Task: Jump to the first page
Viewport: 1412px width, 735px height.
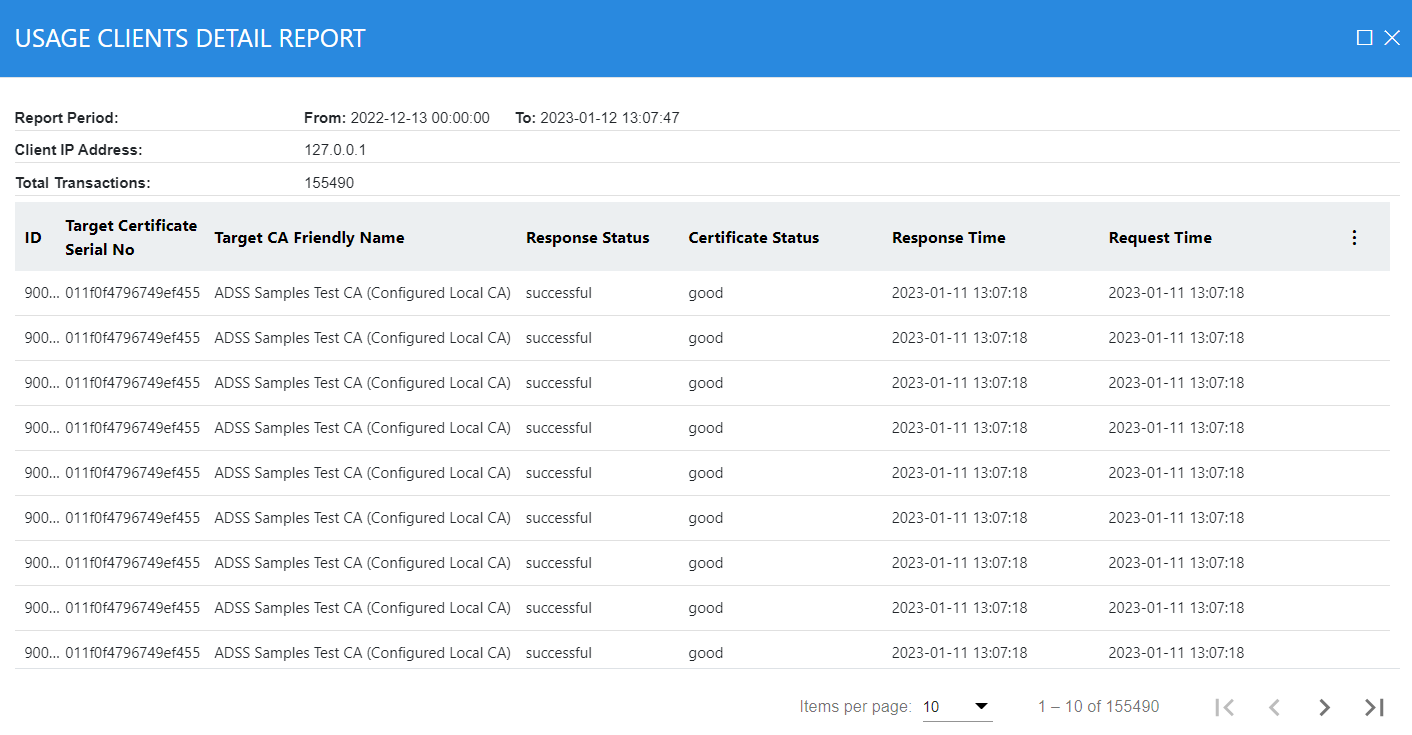Action: pos(1224,707)
